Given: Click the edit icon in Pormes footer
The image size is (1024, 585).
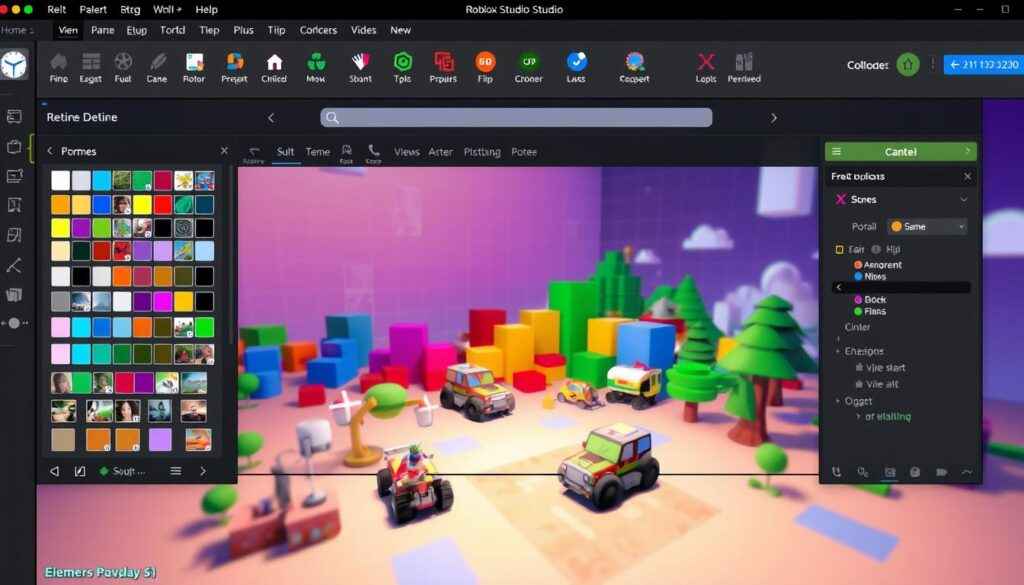Looking at the screenshot, I should click(80, 471).
